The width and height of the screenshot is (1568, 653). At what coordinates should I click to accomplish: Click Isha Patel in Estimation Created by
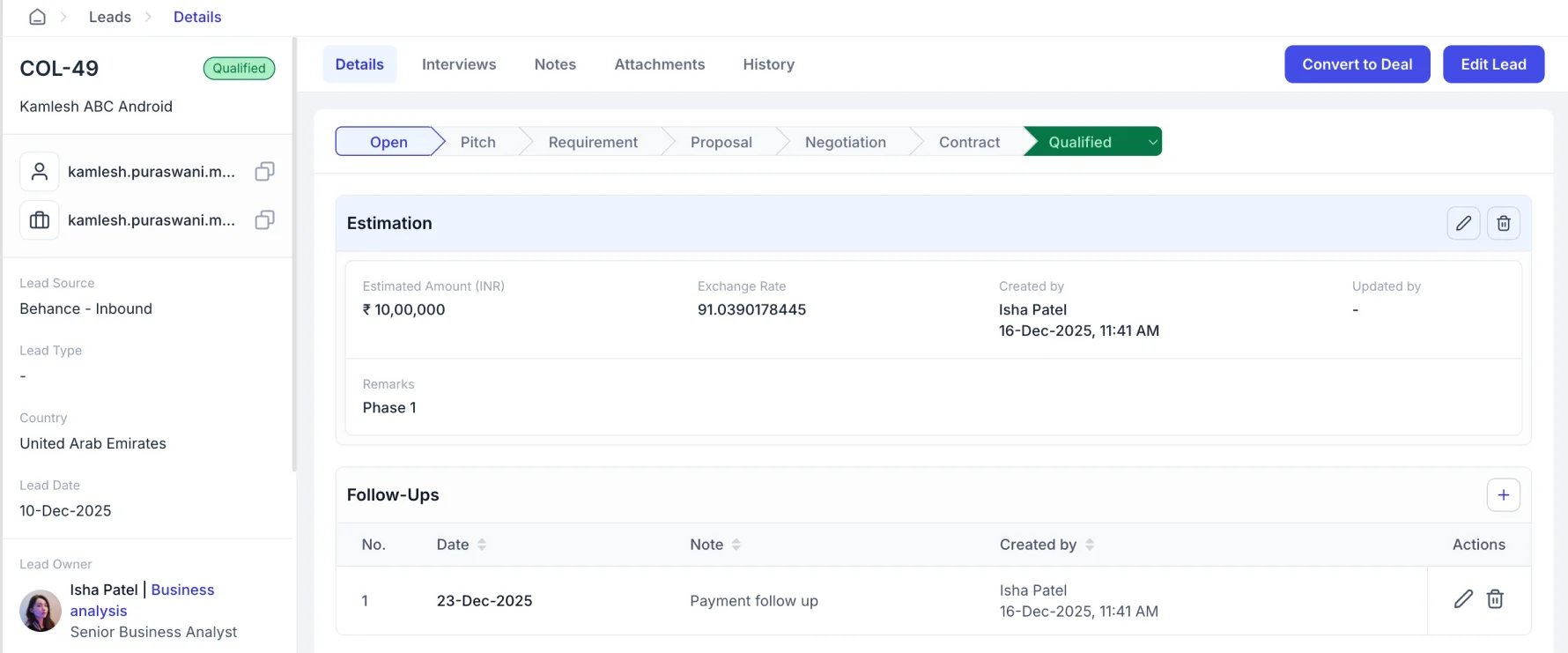[1032, 309]
